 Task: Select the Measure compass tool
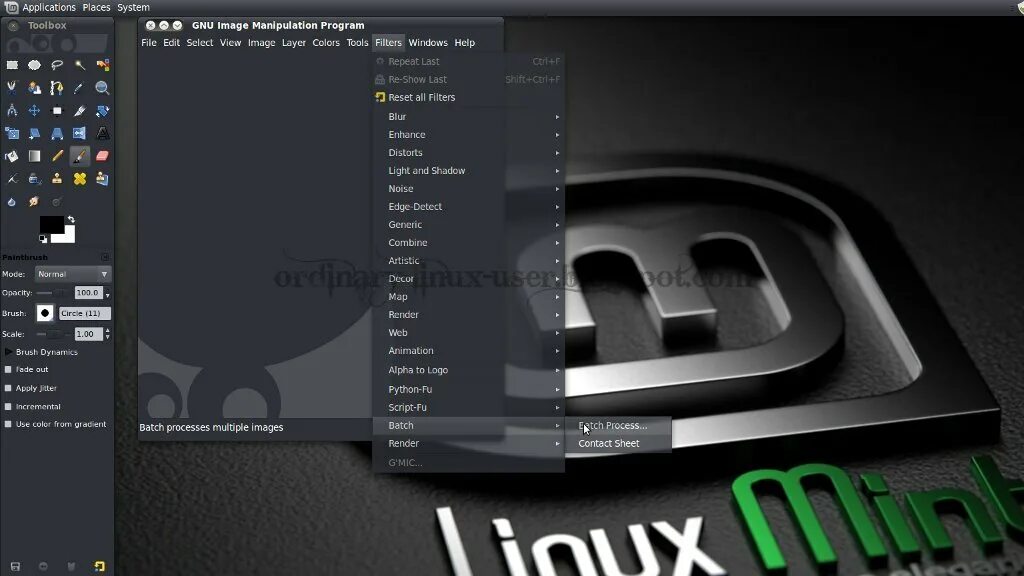12,110
